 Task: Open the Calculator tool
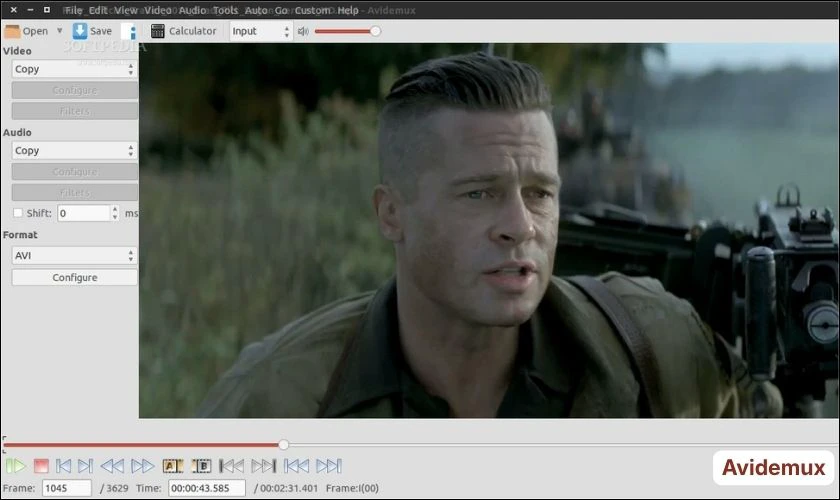click(184, 31)
